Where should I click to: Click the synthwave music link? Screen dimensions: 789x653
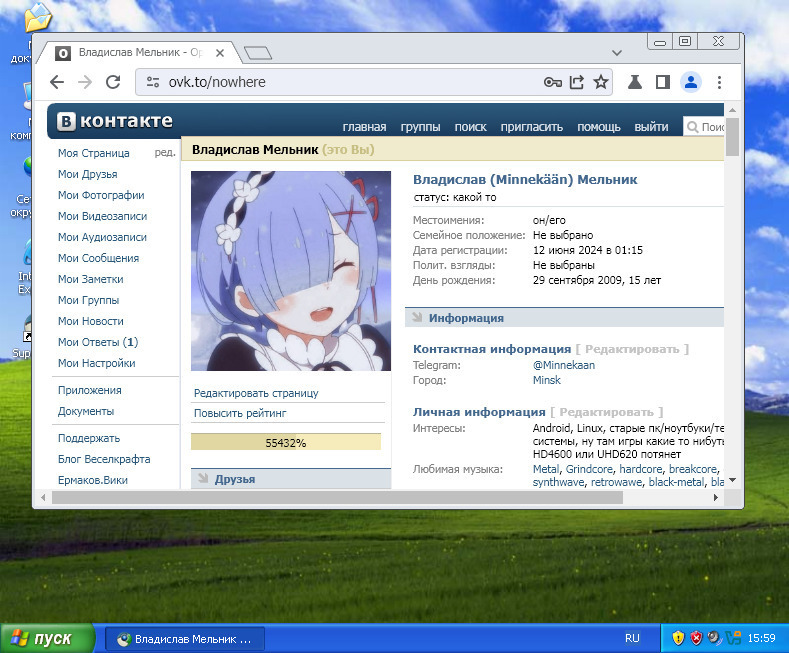pyautogui.click(x=558, y=482)
